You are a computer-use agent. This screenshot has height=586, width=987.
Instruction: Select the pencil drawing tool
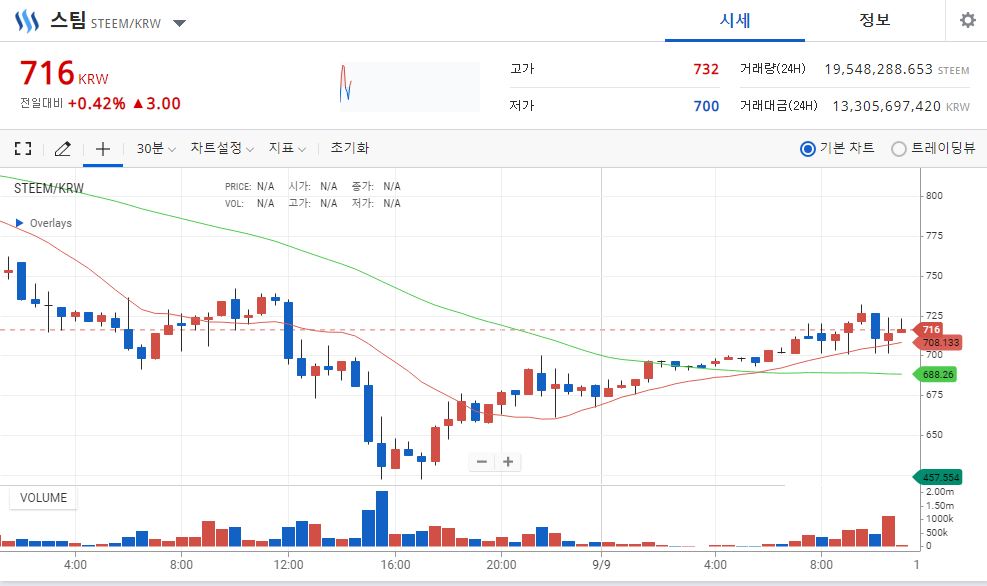pyautogui.click(x=62, y=149)
